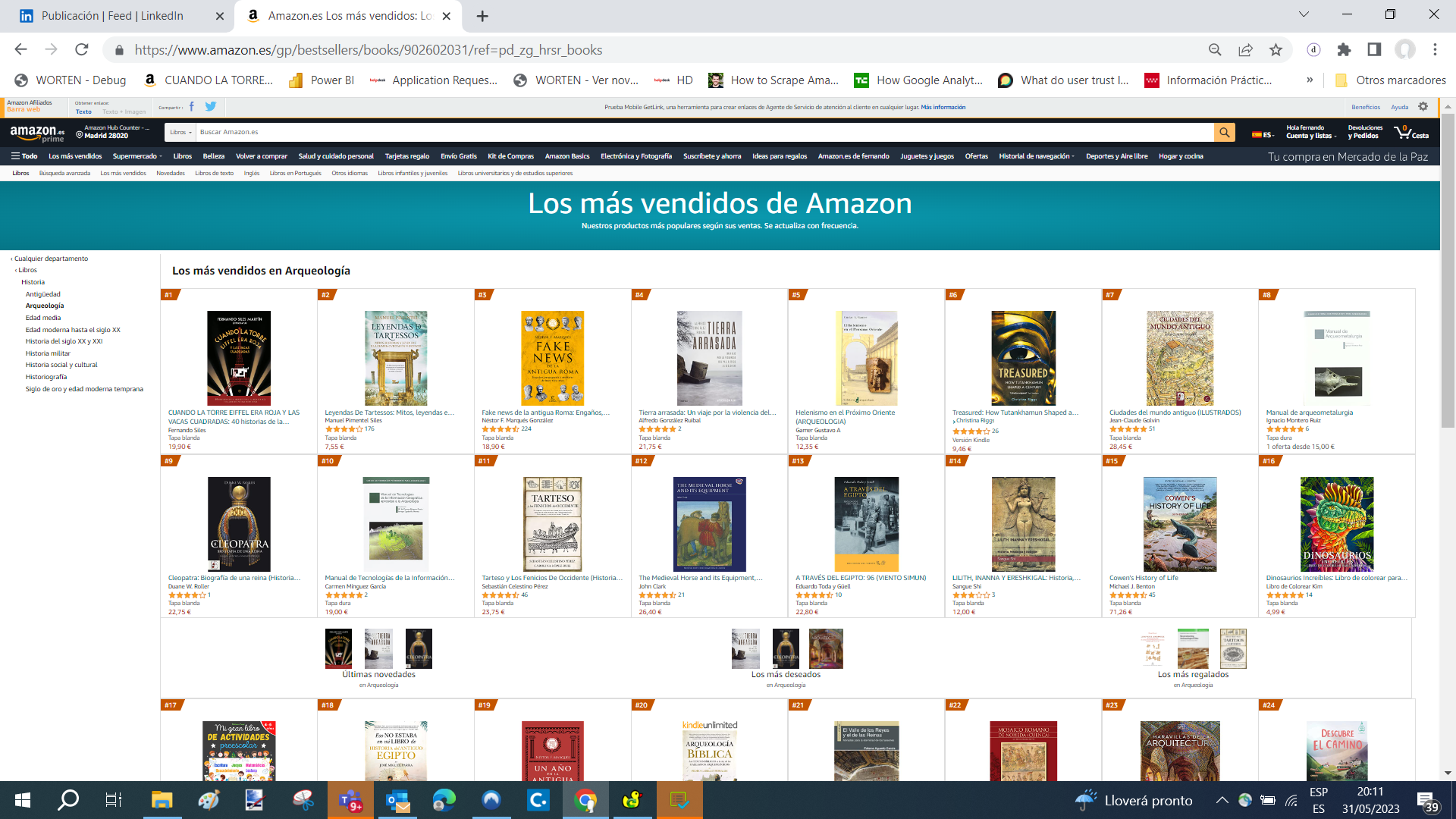The height and width of the screenshot is (819, 1456).
Task: Open Chrome extensions puzzle icon
Action: pyautogui.click(x=1344, y=50)
